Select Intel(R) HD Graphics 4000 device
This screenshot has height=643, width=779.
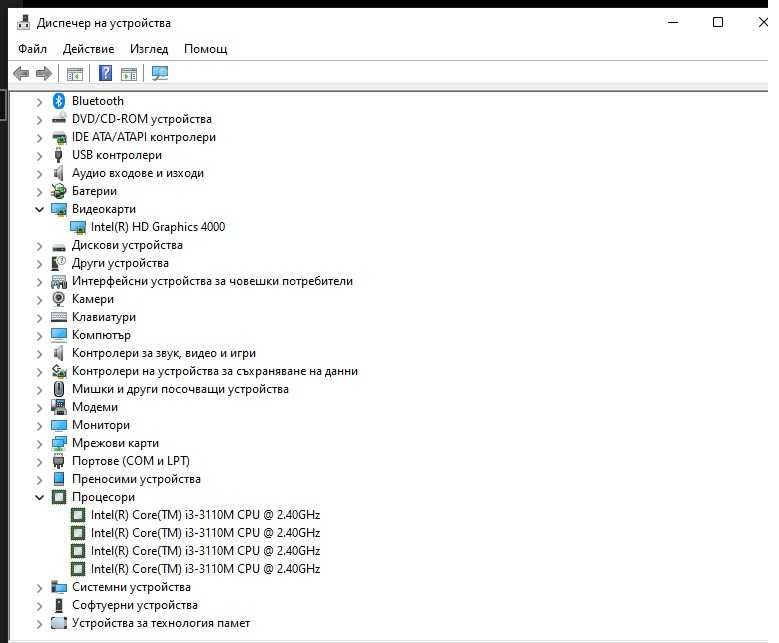(158, 227)
